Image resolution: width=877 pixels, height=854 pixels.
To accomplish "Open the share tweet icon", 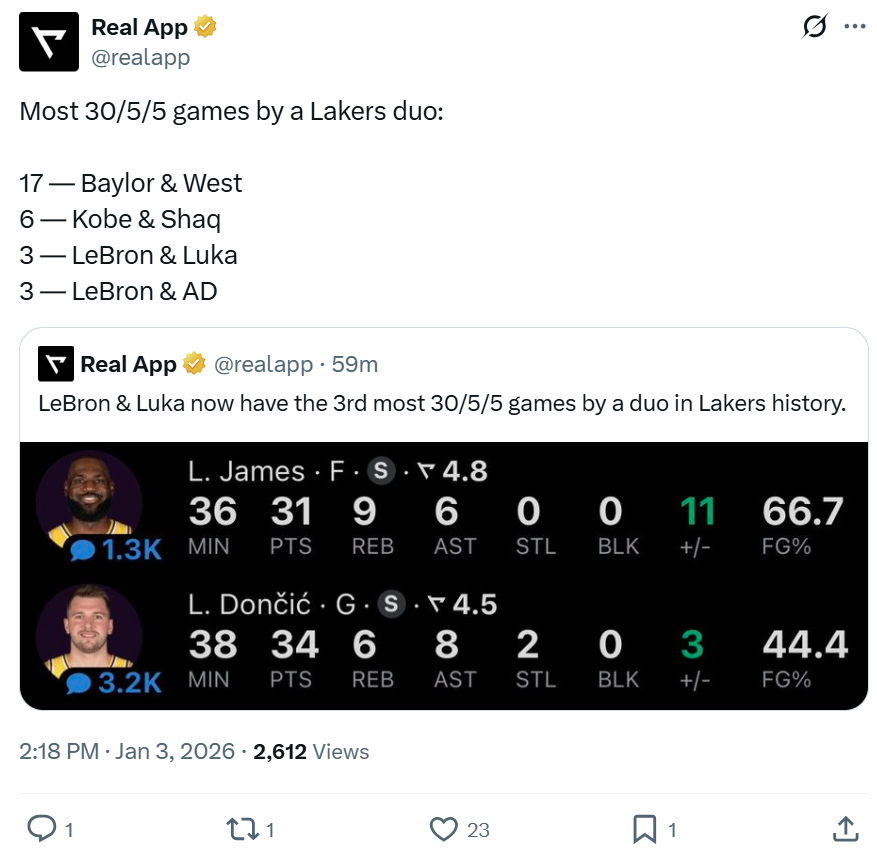I will coord(845,828).
